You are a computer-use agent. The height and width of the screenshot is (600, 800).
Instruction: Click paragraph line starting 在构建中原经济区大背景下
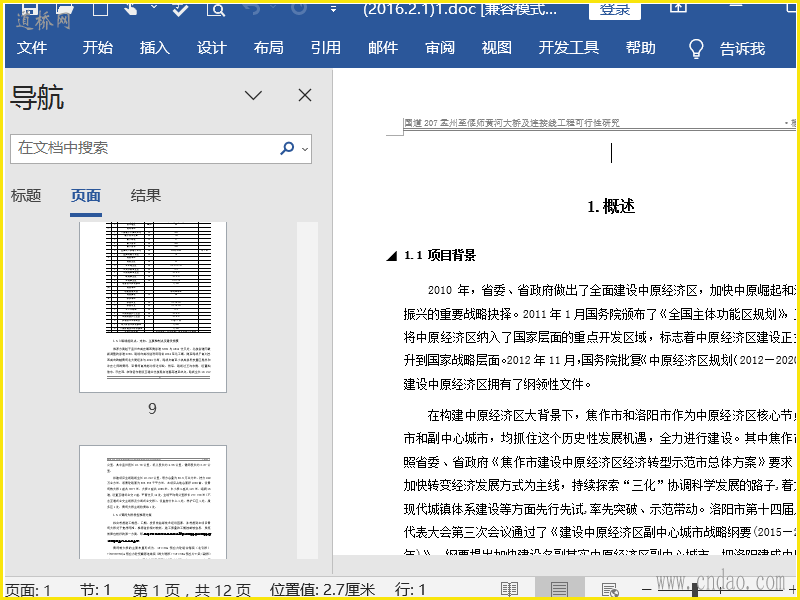611,415
